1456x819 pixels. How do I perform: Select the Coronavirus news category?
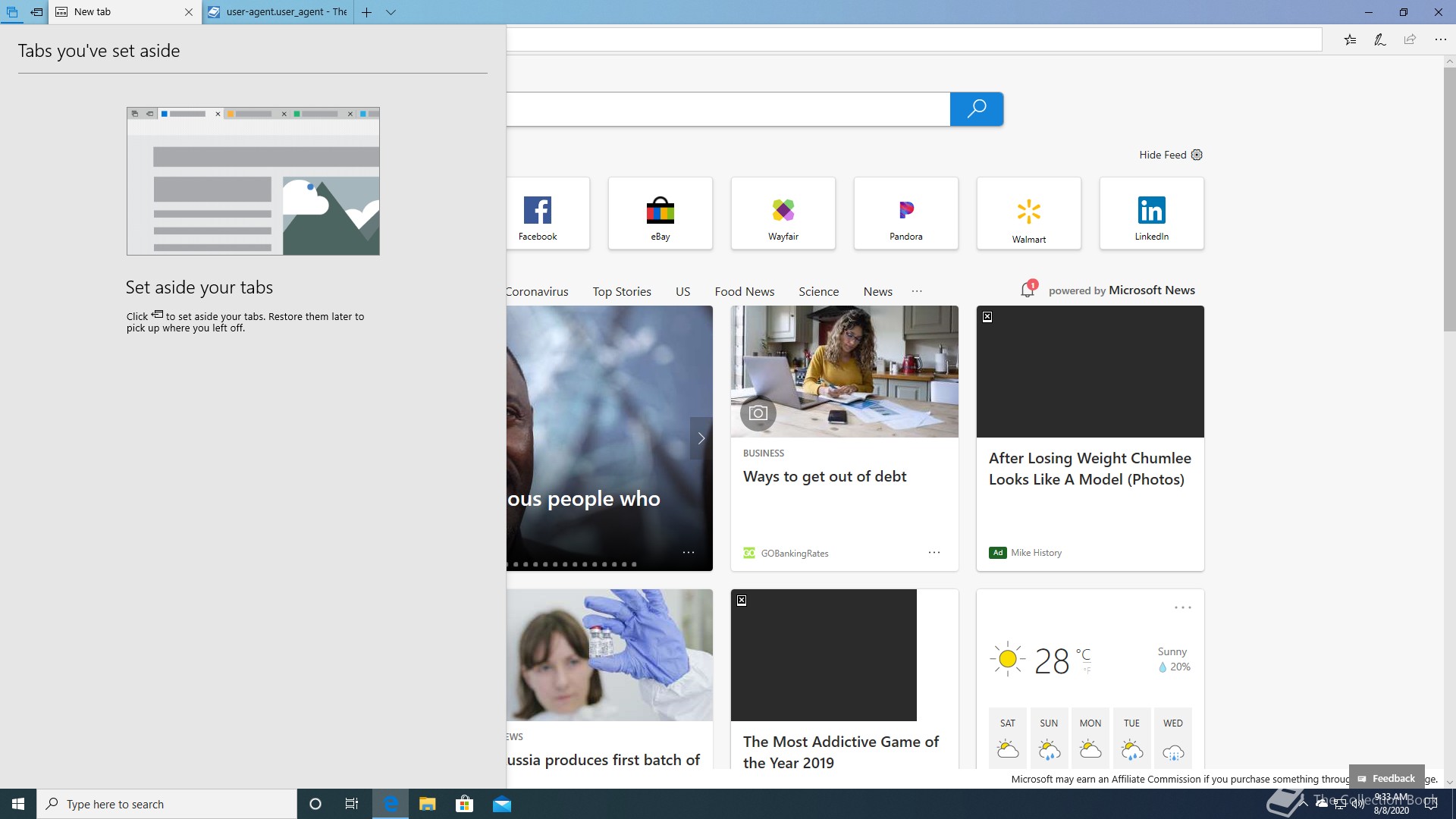[537, 291]
